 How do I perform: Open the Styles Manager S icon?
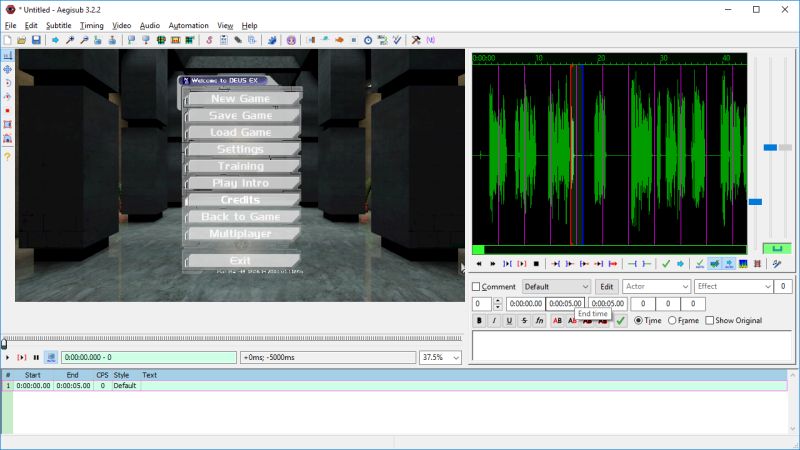coord(209,40)
